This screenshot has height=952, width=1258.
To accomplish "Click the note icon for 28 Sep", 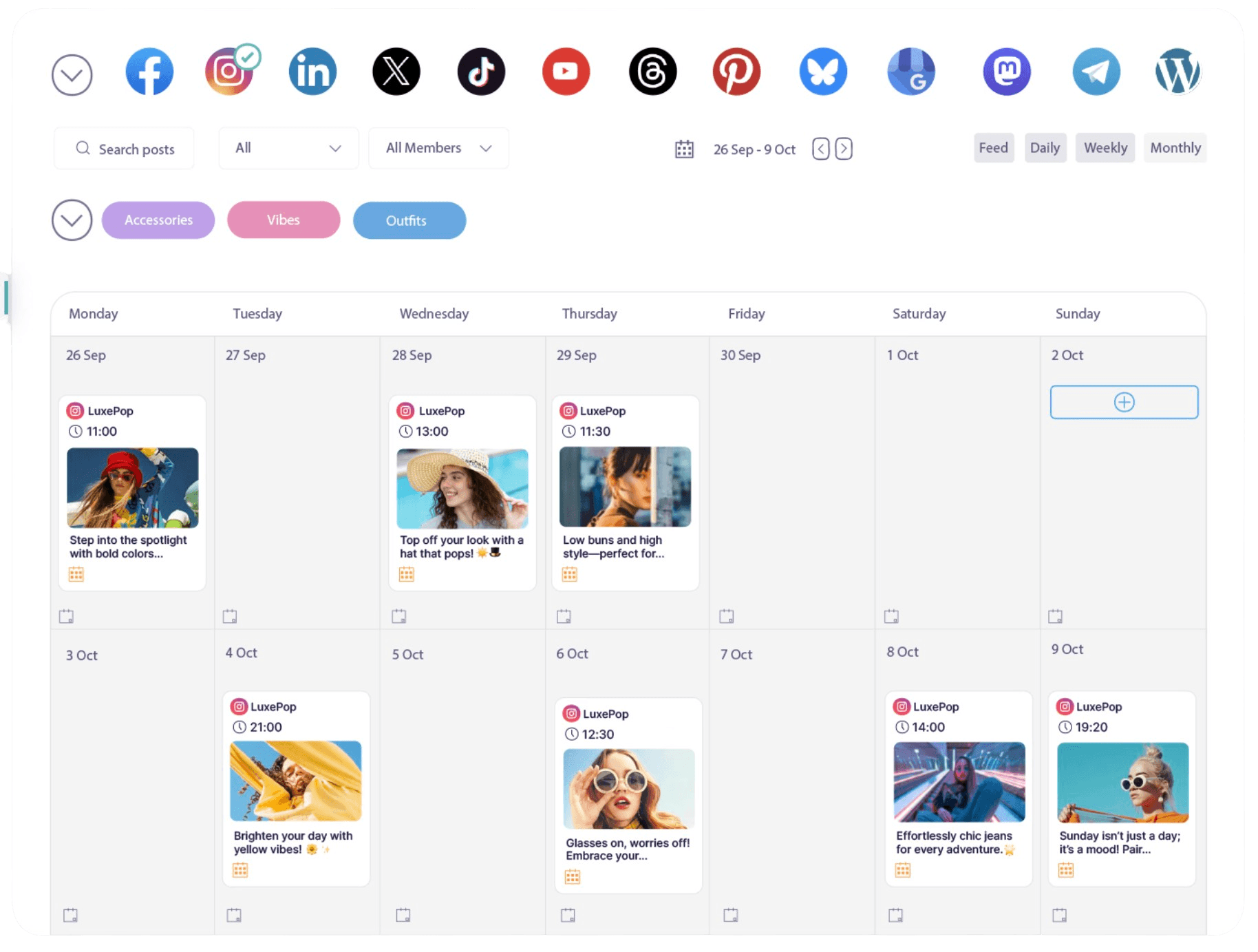I will click(x=399, y=616).
